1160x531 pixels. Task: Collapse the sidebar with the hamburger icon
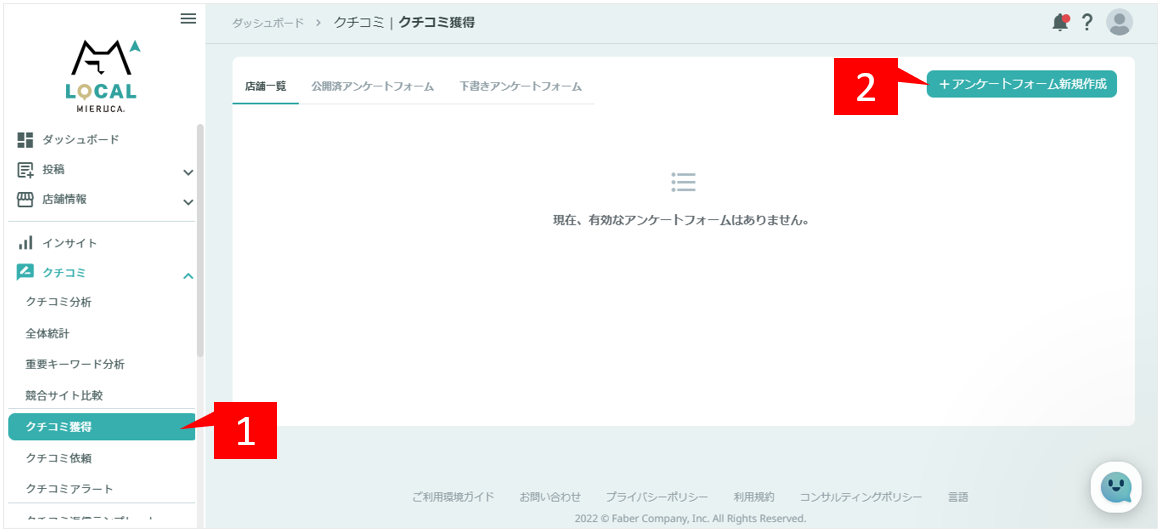(x=189, y=19)
